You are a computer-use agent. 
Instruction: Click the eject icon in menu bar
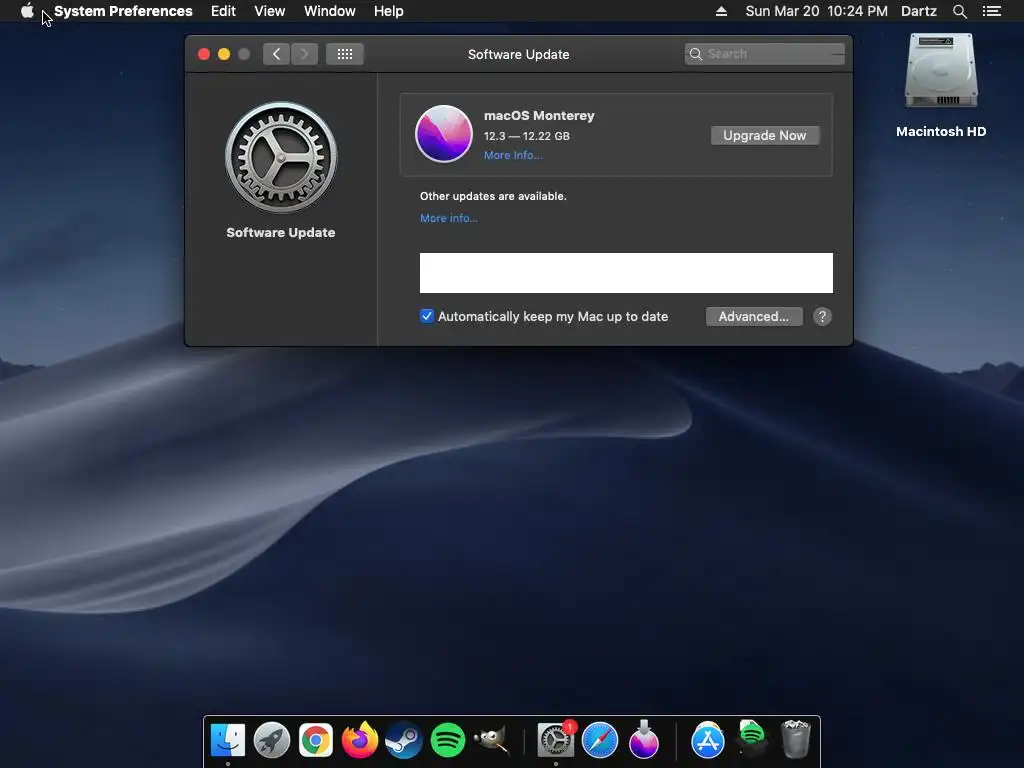click(x=721, y=11)
